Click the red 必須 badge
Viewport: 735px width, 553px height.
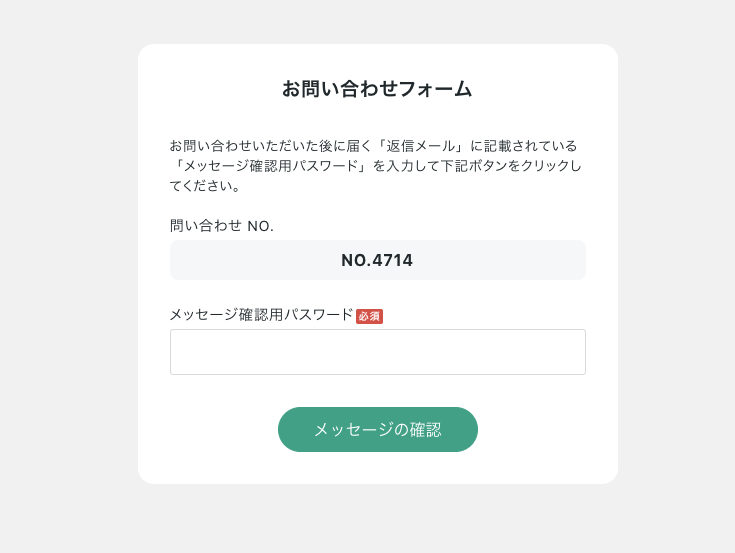[x=369, y=316]
